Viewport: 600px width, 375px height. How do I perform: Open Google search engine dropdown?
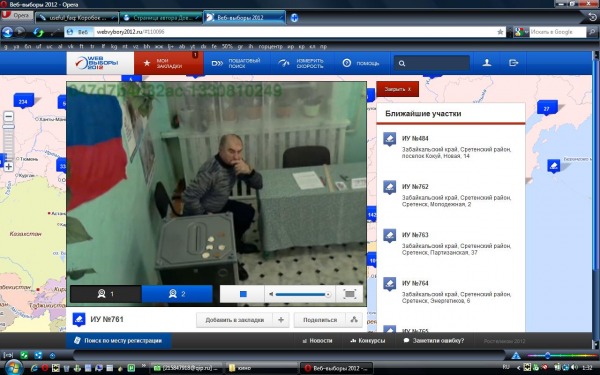[x=521, y=32]
